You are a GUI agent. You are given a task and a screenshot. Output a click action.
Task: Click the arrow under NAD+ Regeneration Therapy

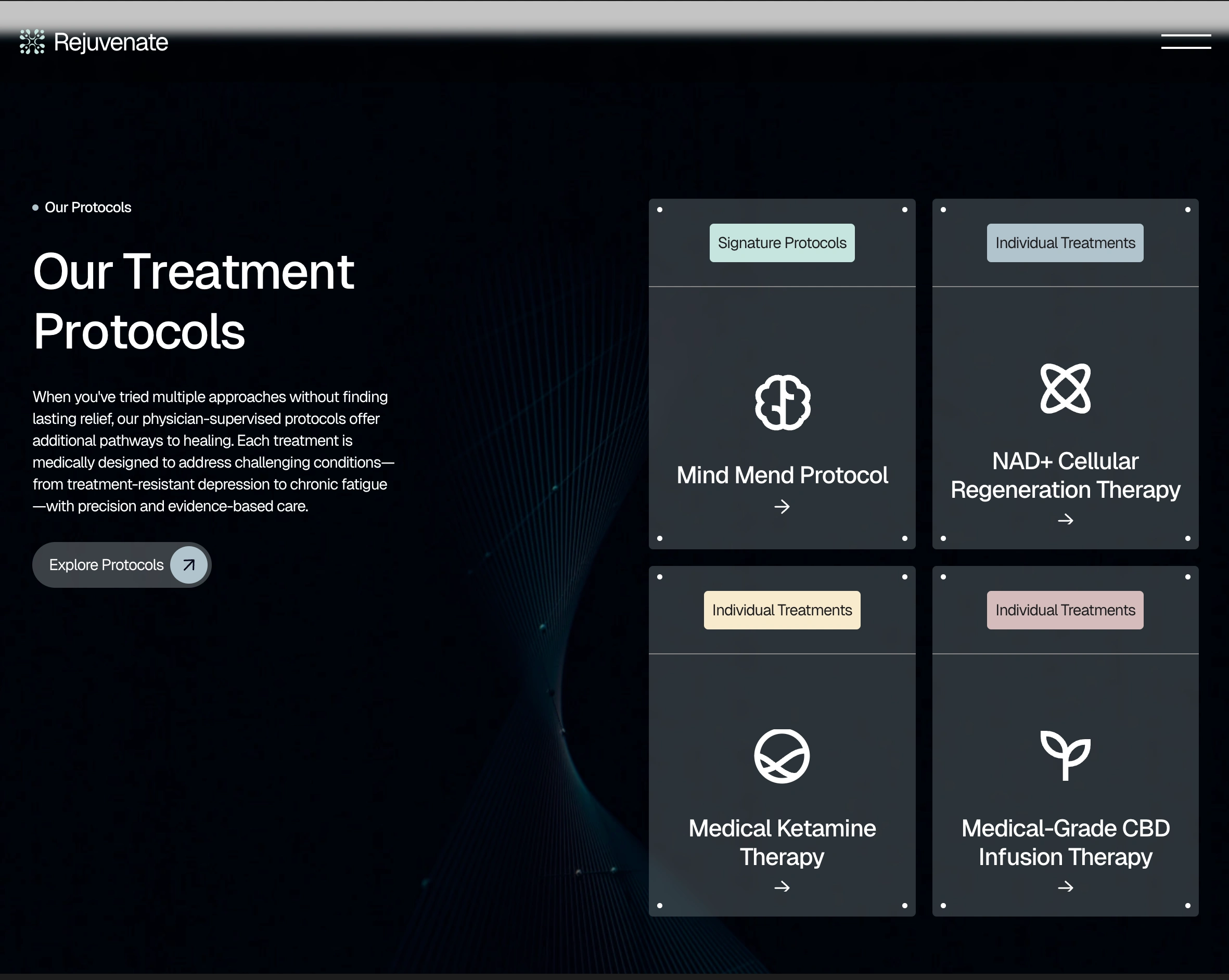[x=1065, y=520]
